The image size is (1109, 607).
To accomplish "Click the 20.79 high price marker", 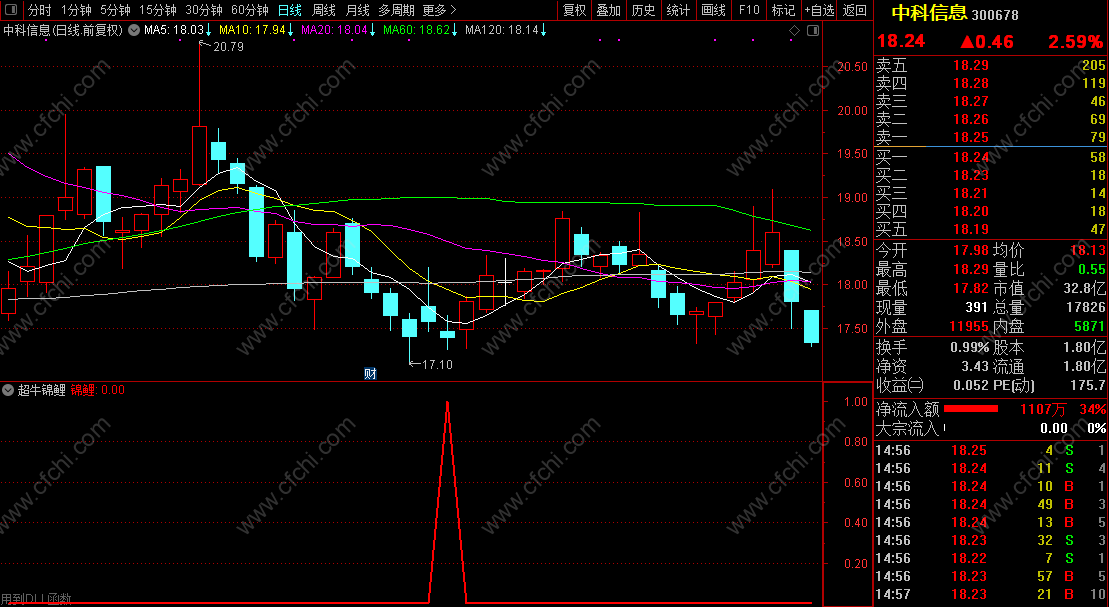I will point(228,47).
